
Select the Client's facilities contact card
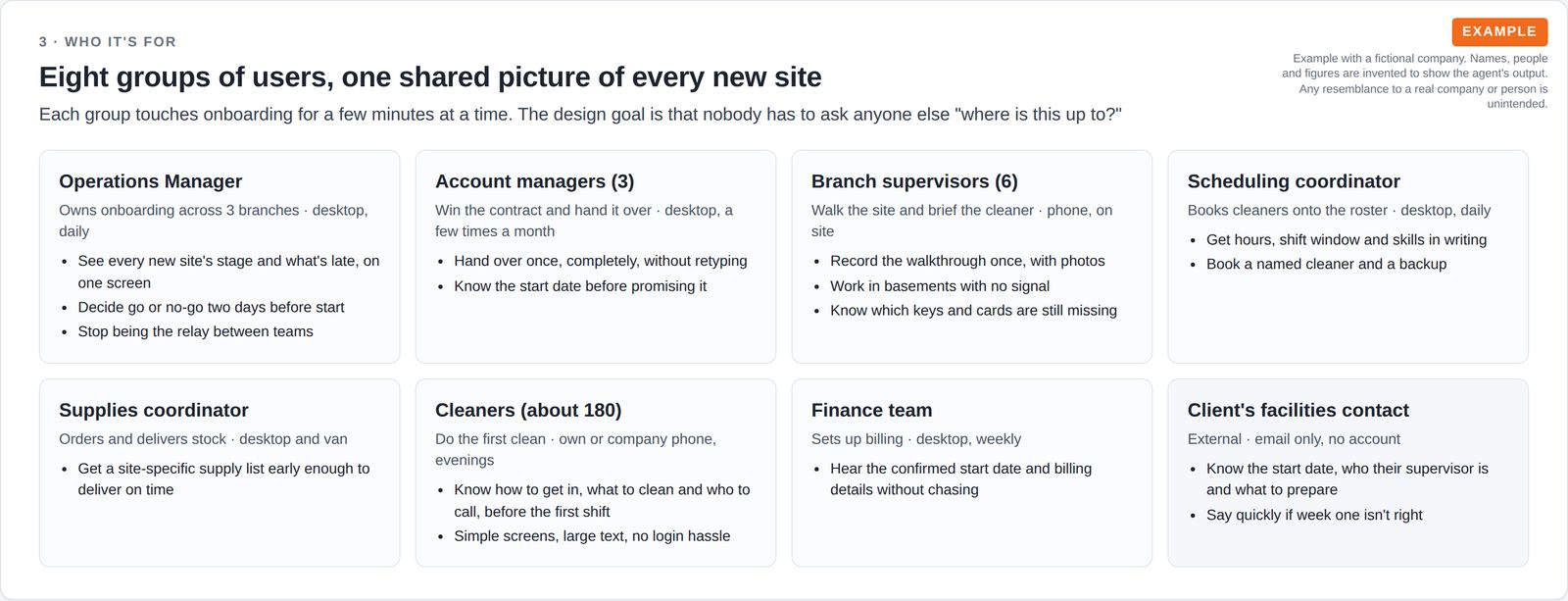pyautogui.click(x=1347, y=473)
